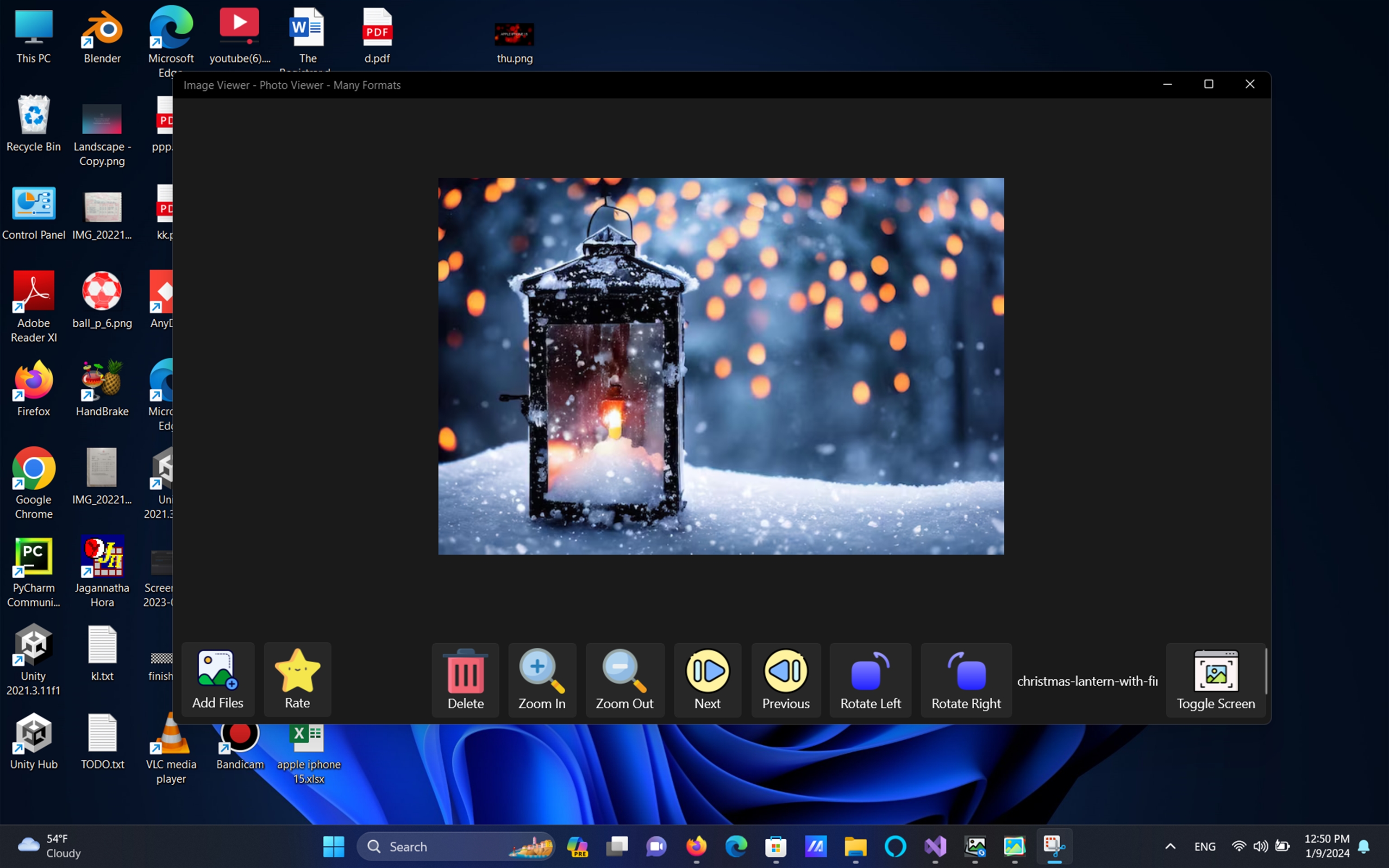Open the weather widget showing Cloudy
The height and width of the screenshot is (868, 1389).
[49, 846]
